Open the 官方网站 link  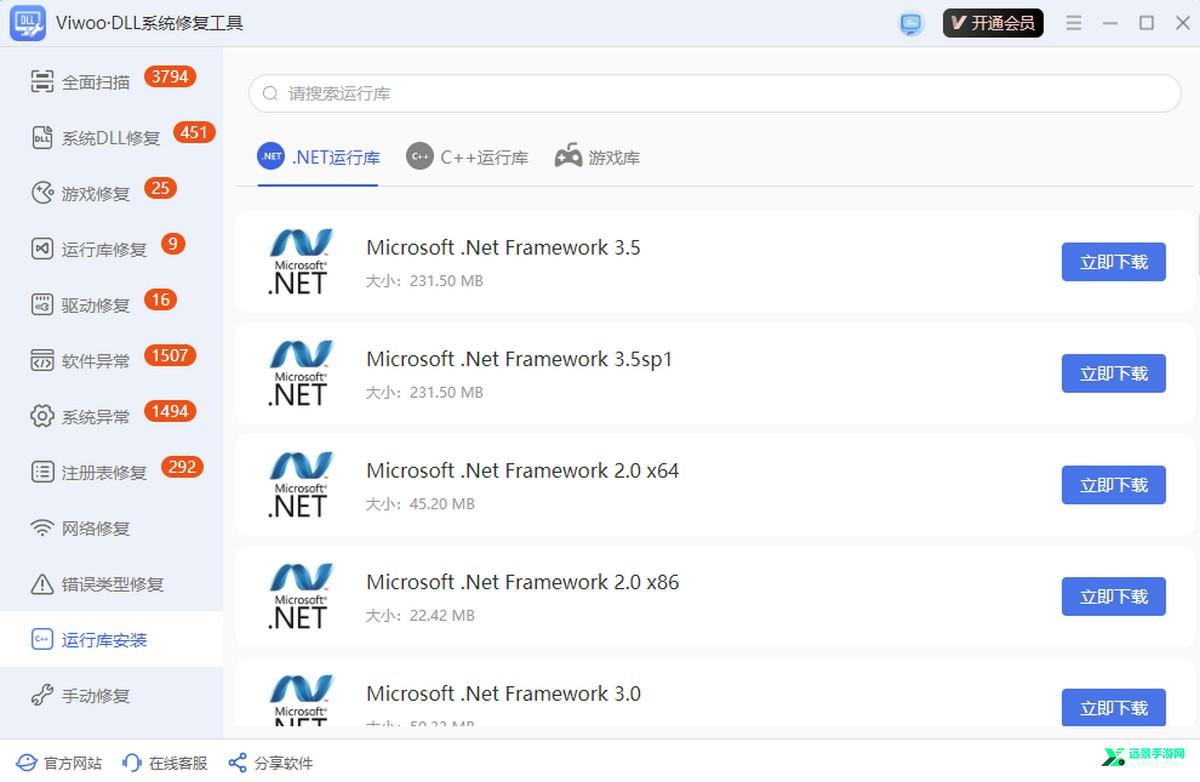click(x=59, y=763)
